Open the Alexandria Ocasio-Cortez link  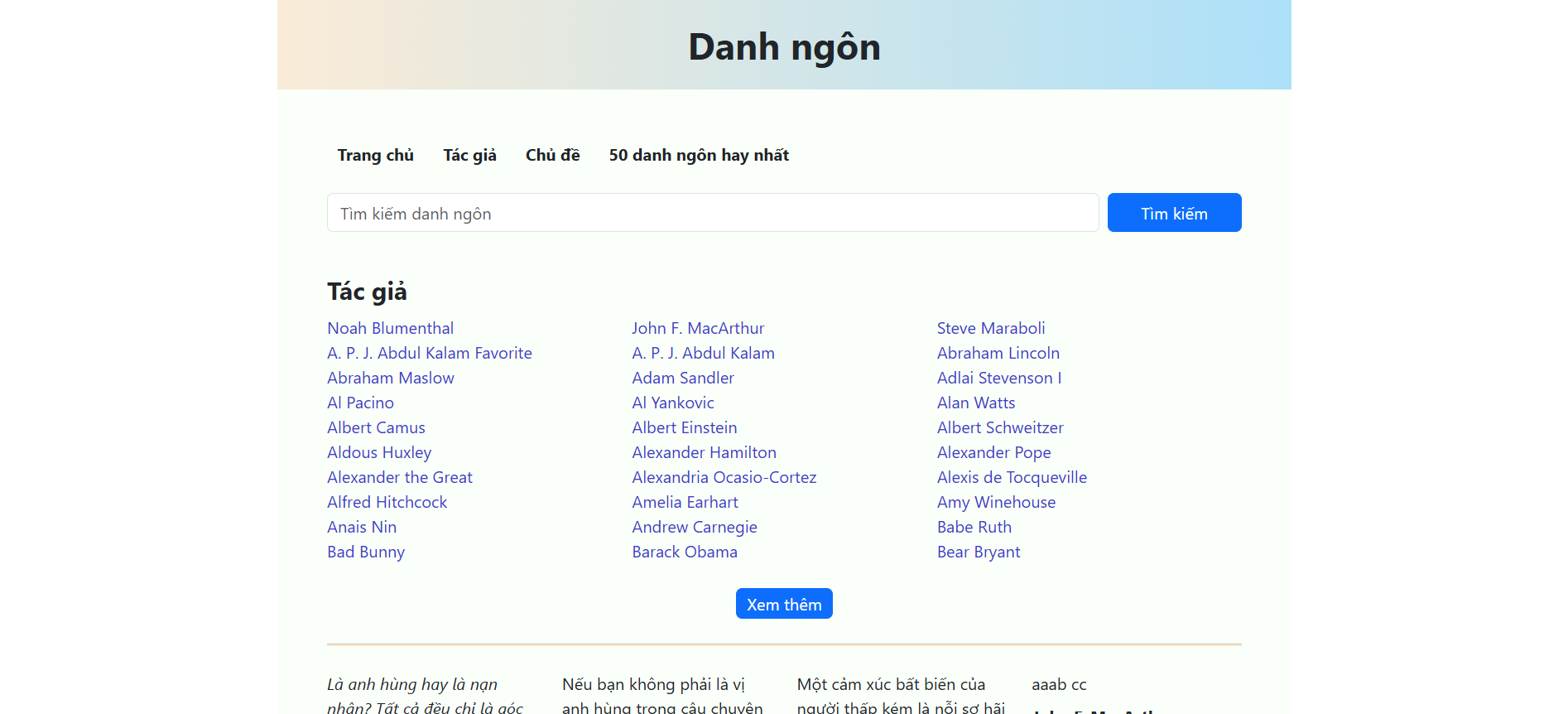pyautogui.click(x=724, y=477)
